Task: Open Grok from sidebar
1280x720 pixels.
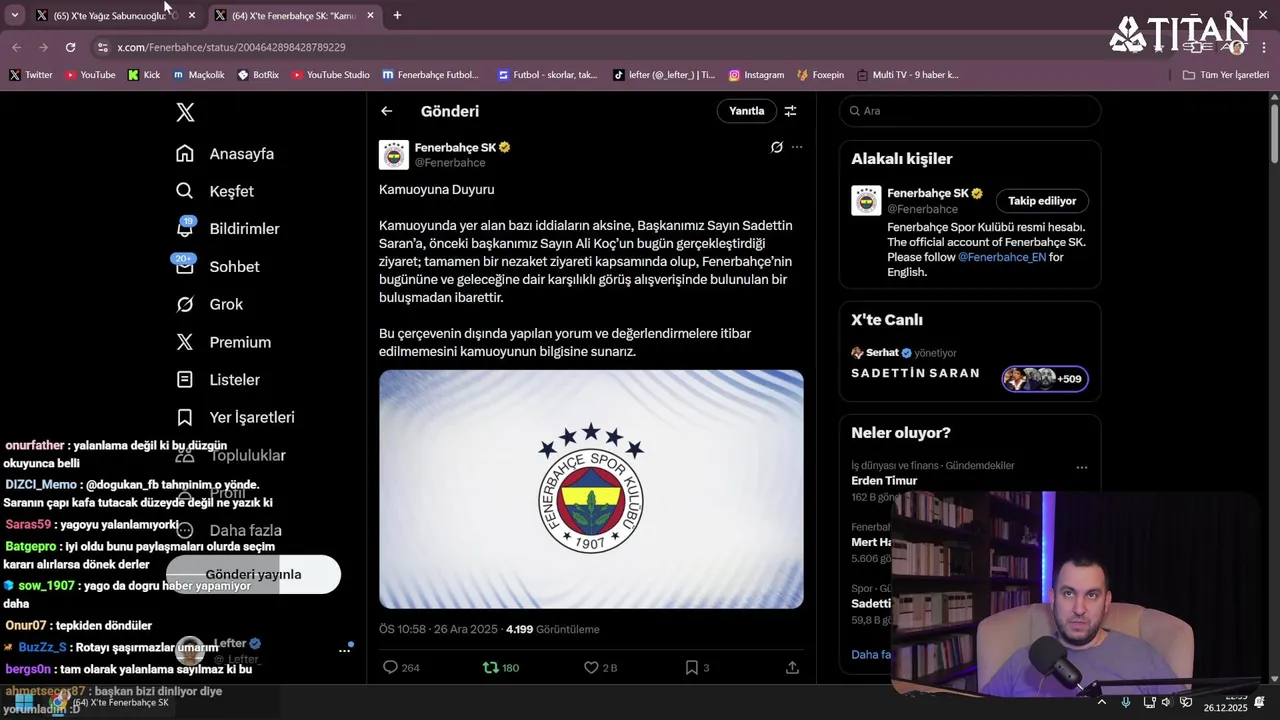Action: point(209,304)
